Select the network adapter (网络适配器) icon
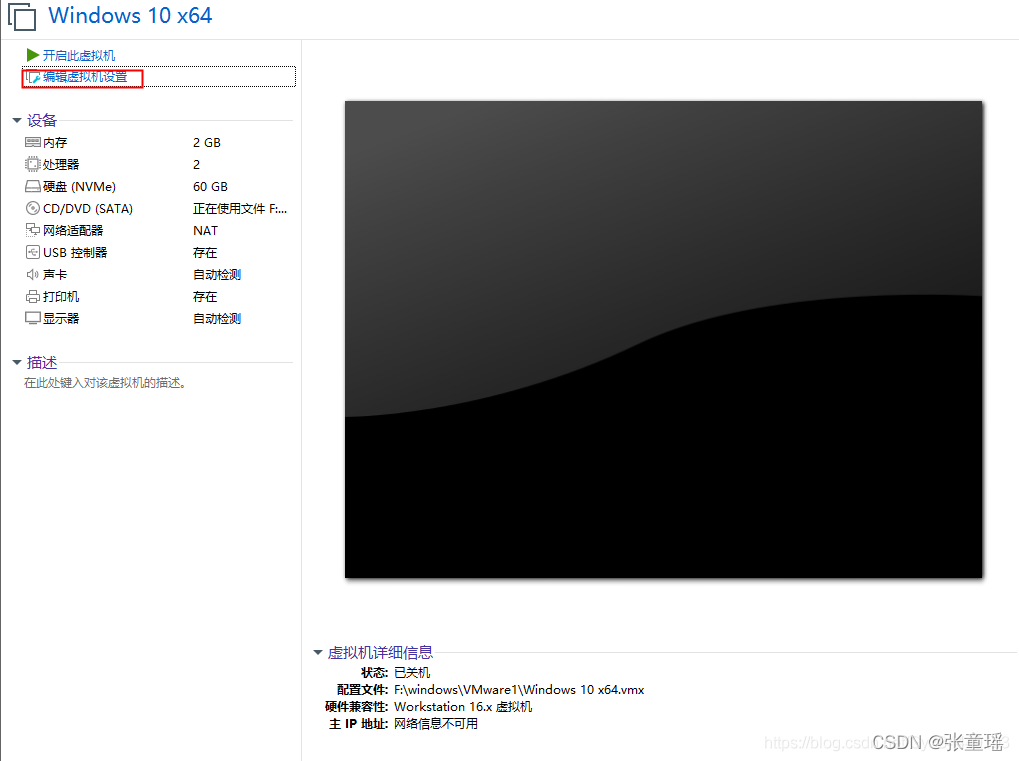Image resolution: width=1019 pixels, height=761 pixels. [x=32, y=230]
